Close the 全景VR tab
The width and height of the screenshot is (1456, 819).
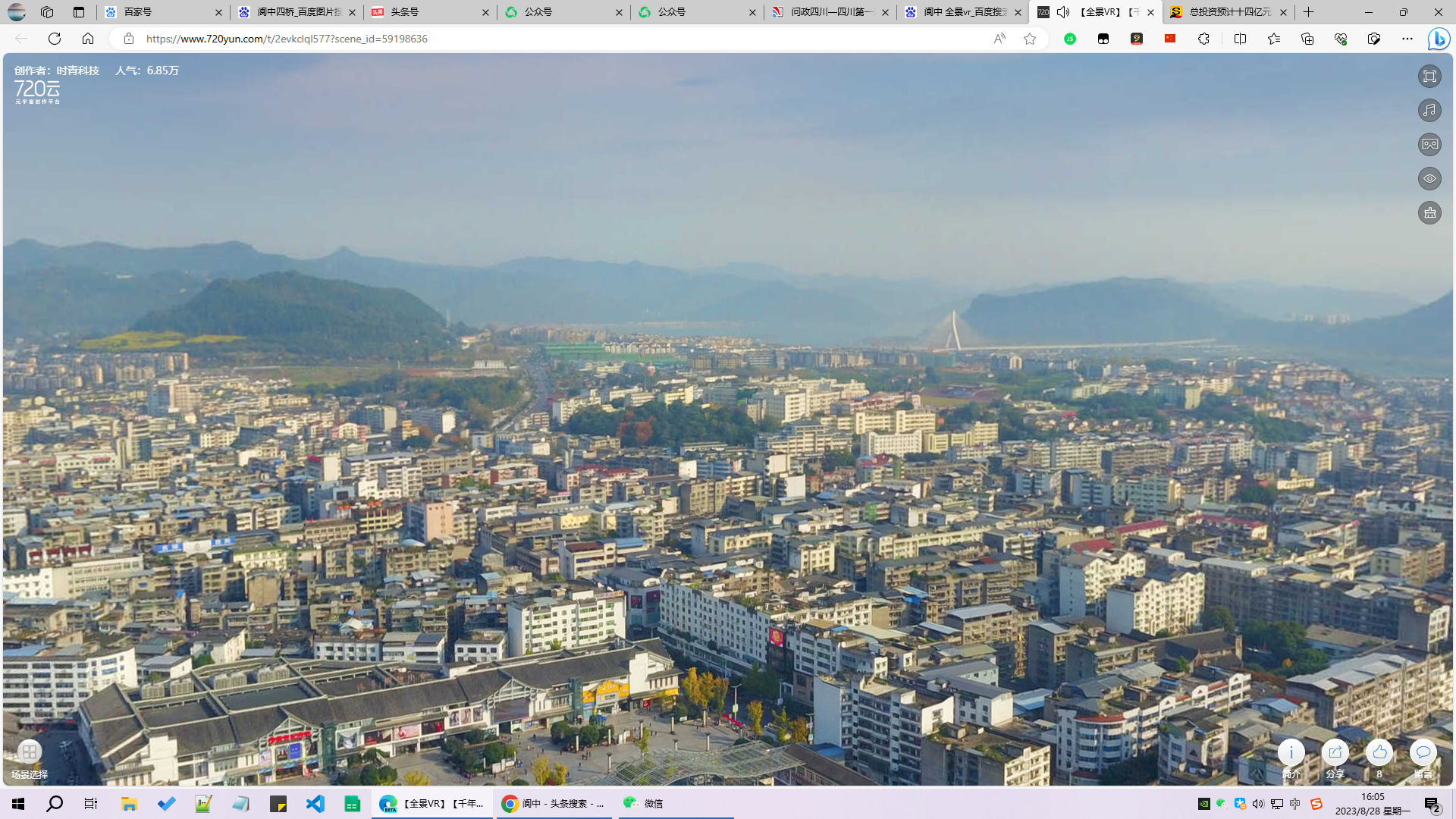point(1150,12)
